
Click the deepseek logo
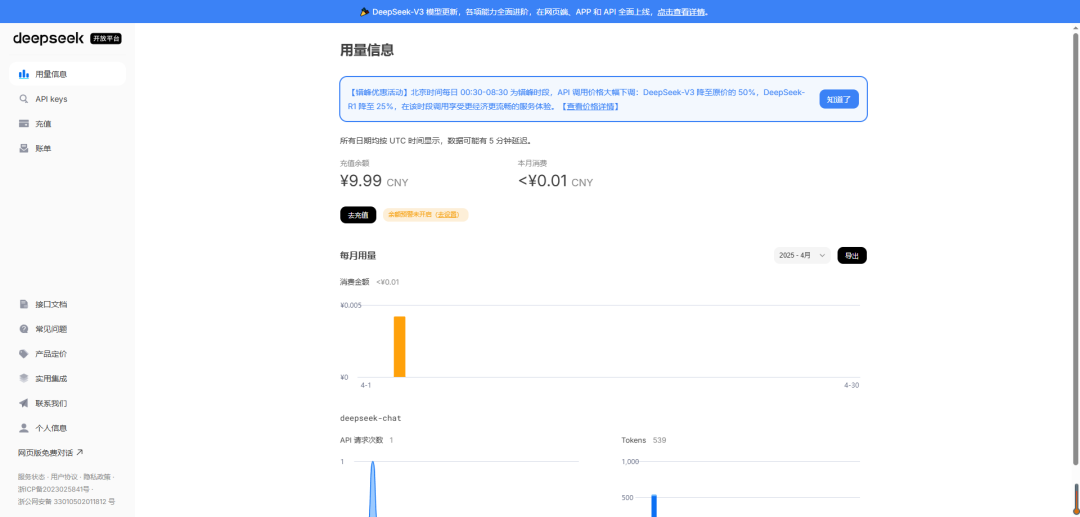[48, 39]
